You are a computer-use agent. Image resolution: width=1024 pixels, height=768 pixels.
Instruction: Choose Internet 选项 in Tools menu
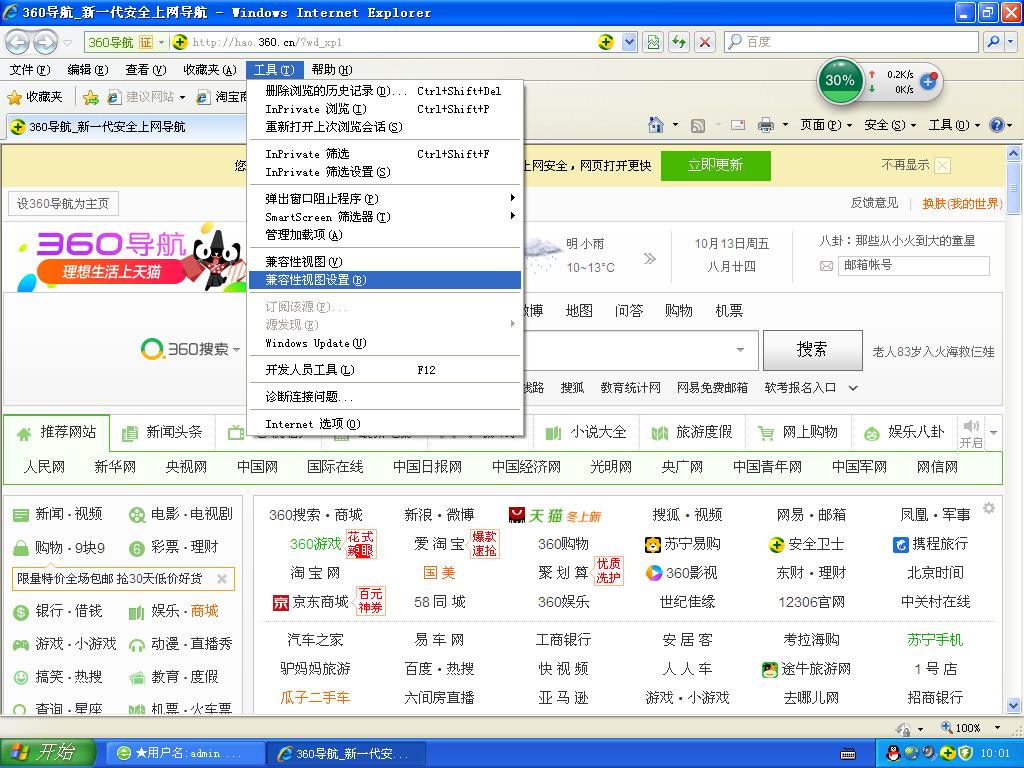pyautogui.click(x=312, y=424)
